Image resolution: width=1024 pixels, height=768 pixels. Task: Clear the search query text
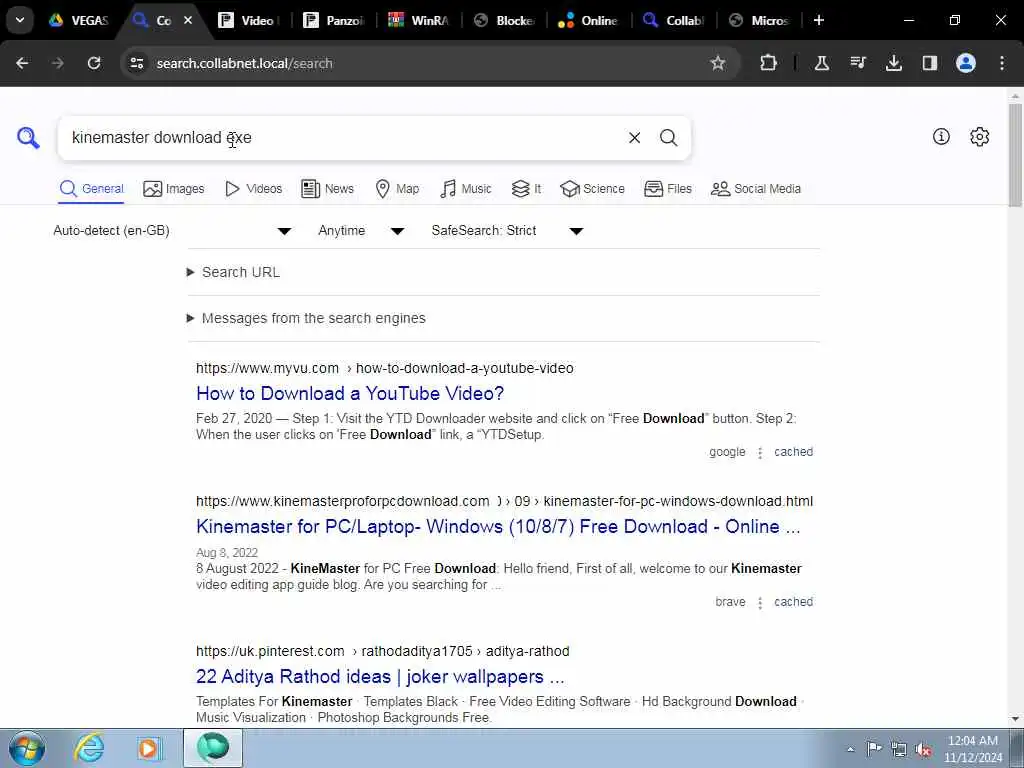pos(634,138)
